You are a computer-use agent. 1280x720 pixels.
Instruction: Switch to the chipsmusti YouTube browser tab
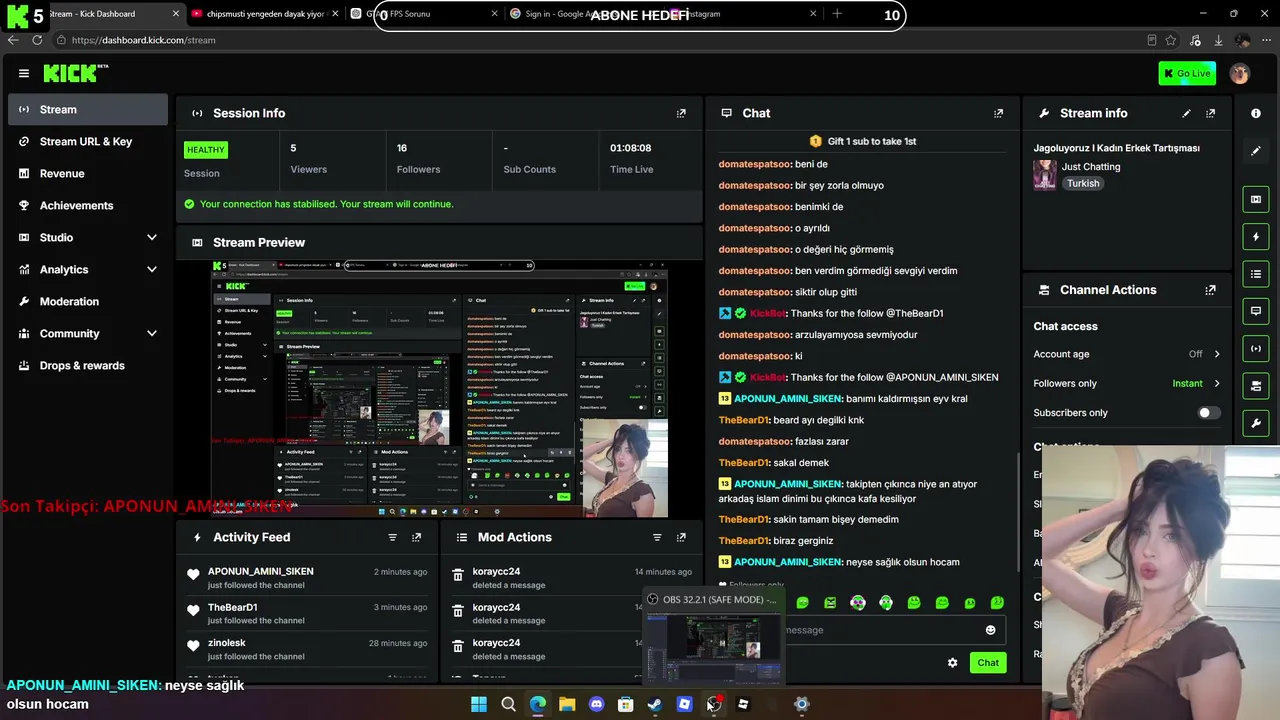263,14
